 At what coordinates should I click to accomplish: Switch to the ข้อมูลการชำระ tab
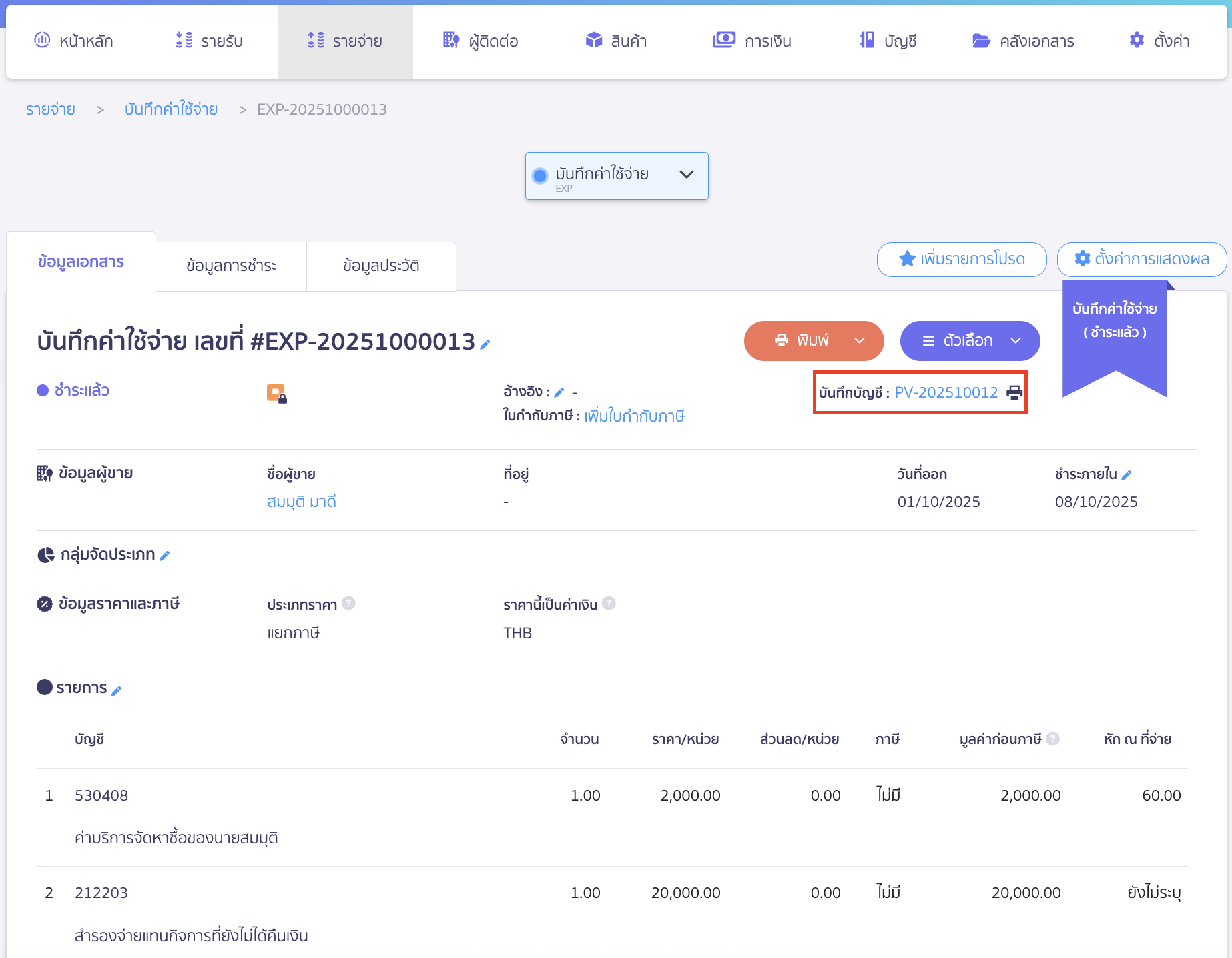pos(231,266)
